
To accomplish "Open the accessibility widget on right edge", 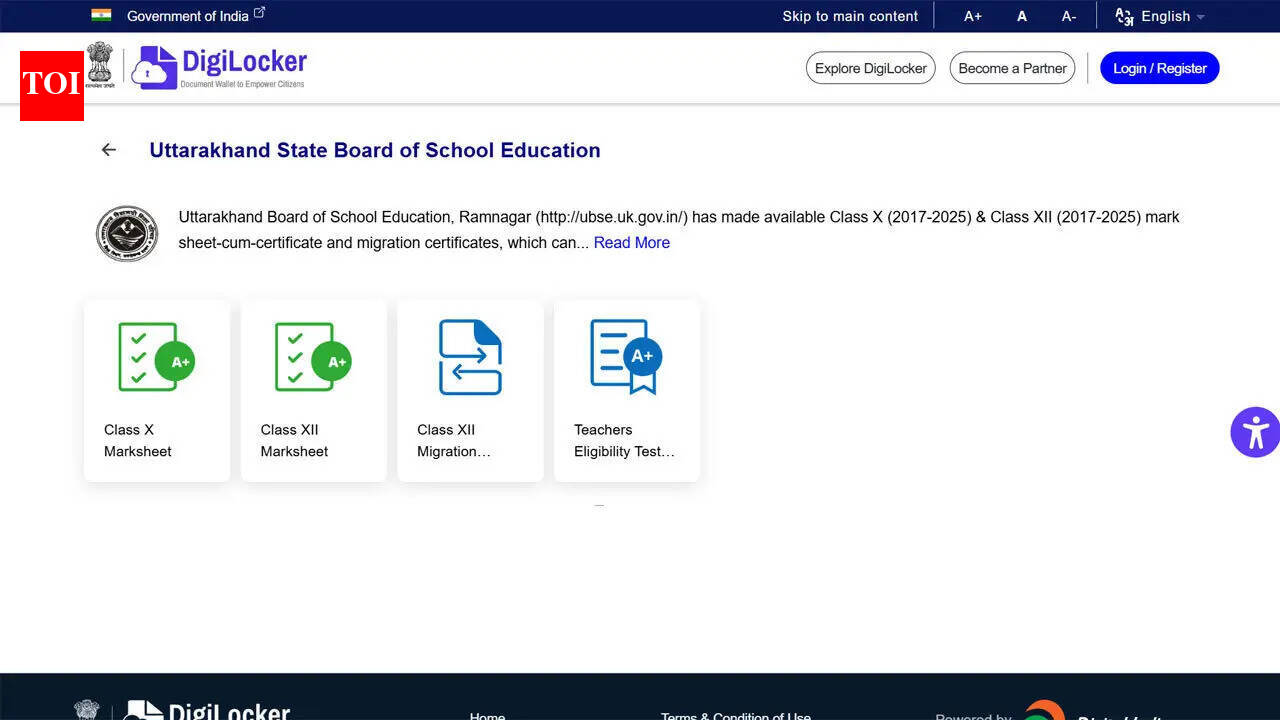I will pyautogui.click(x=1258, y=432).
